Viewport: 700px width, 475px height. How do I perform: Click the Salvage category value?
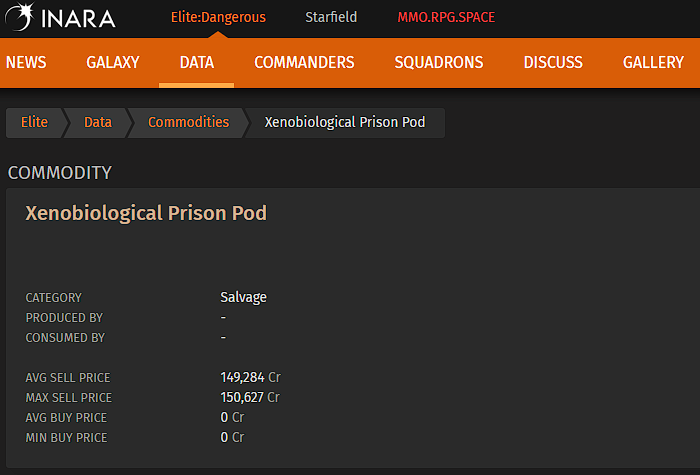243,297
